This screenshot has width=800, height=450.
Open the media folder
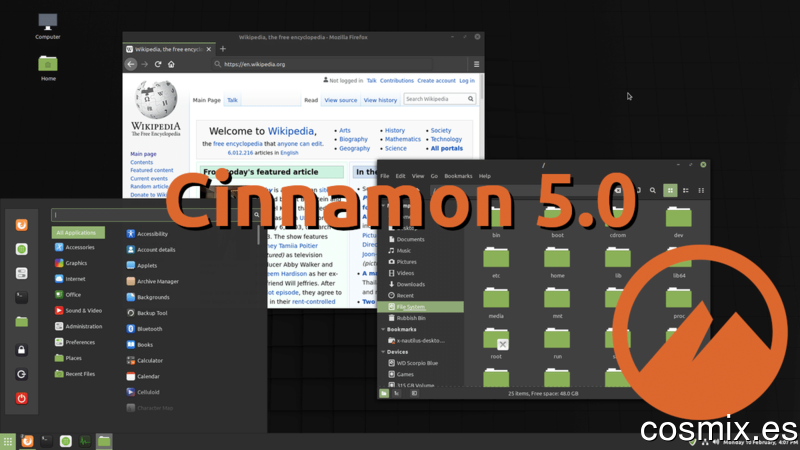point(496,303)
